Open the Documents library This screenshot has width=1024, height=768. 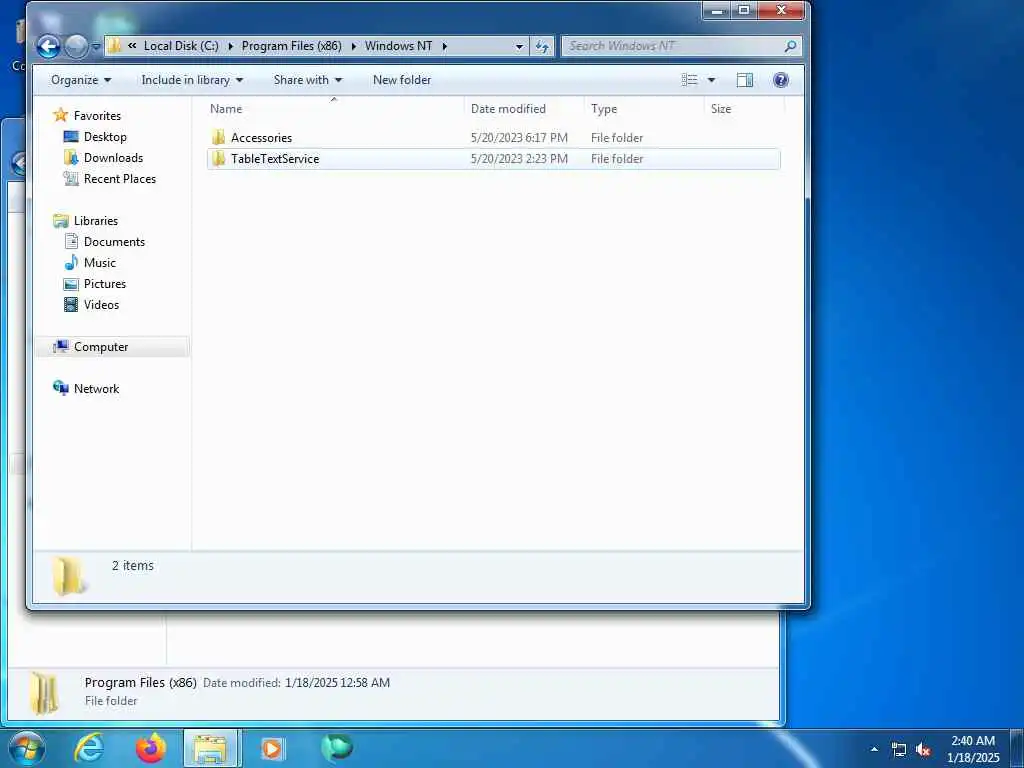pos(114,242)
